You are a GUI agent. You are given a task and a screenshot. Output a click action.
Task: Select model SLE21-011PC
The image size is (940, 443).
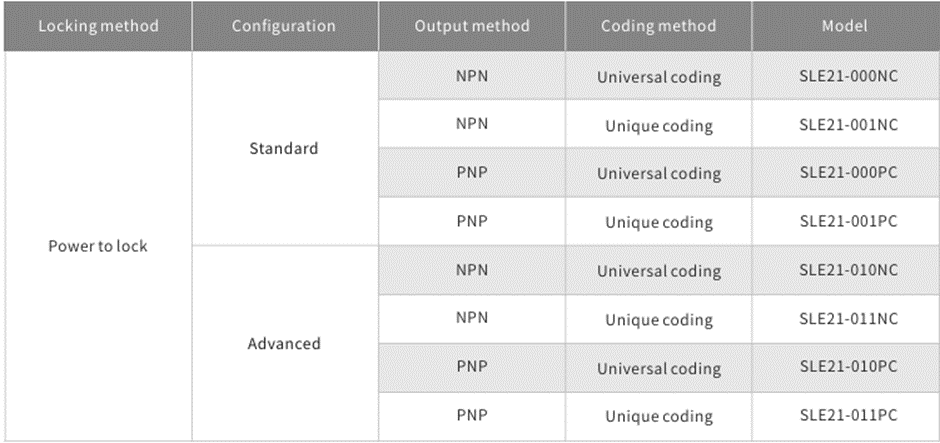[848, 415]
